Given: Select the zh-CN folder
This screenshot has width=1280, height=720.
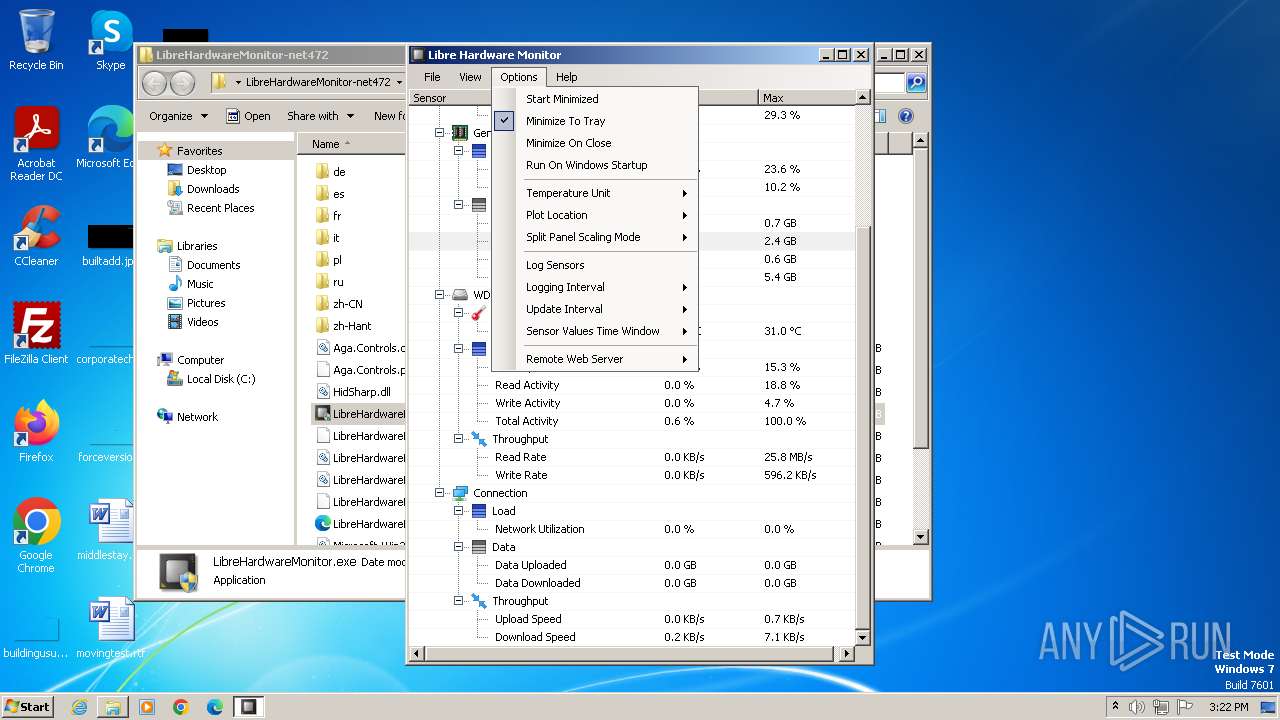Looking at the screenshot, I should click(347, 303).
